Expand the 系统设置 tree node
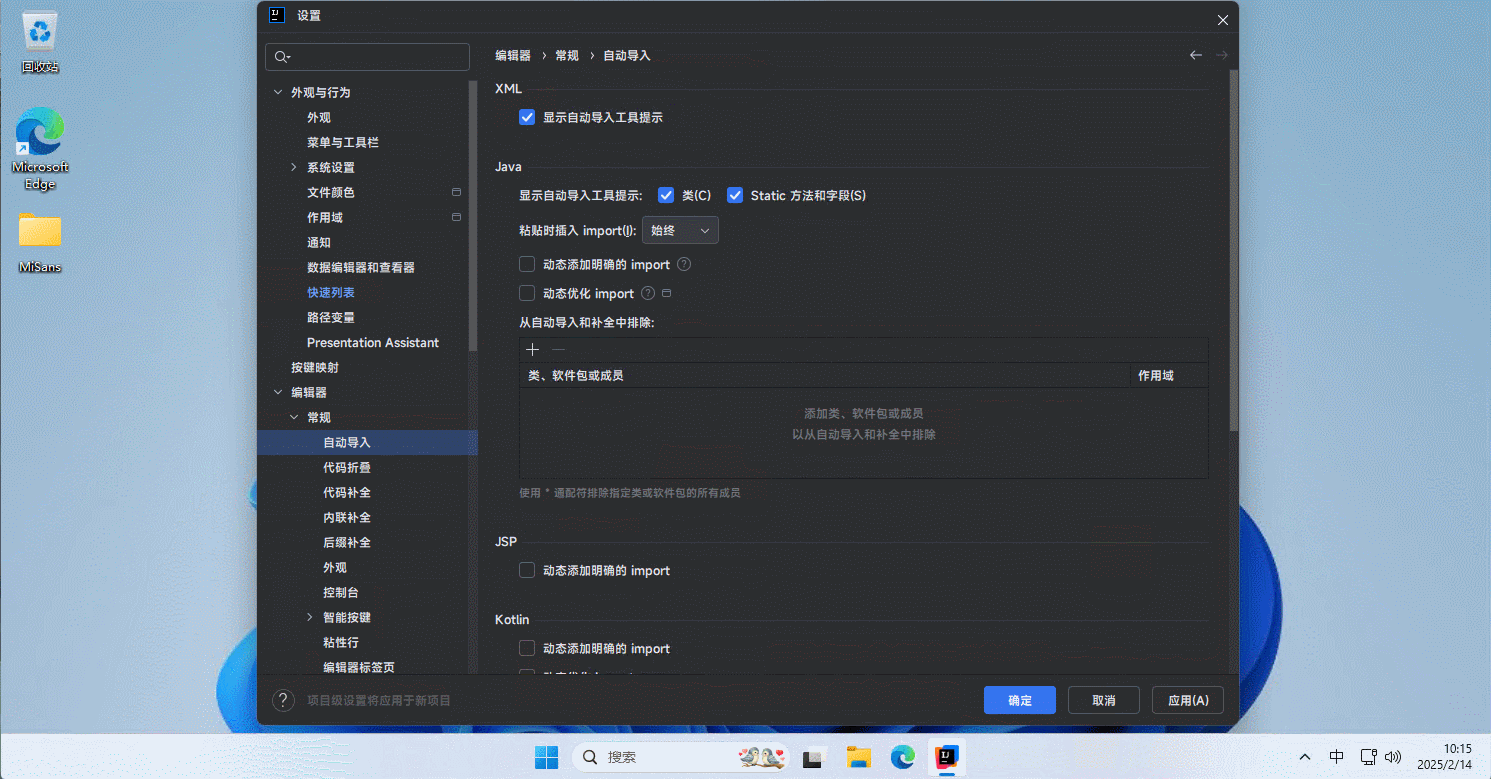The height and width of the screenshot is (779, 1491). point(294,168)
